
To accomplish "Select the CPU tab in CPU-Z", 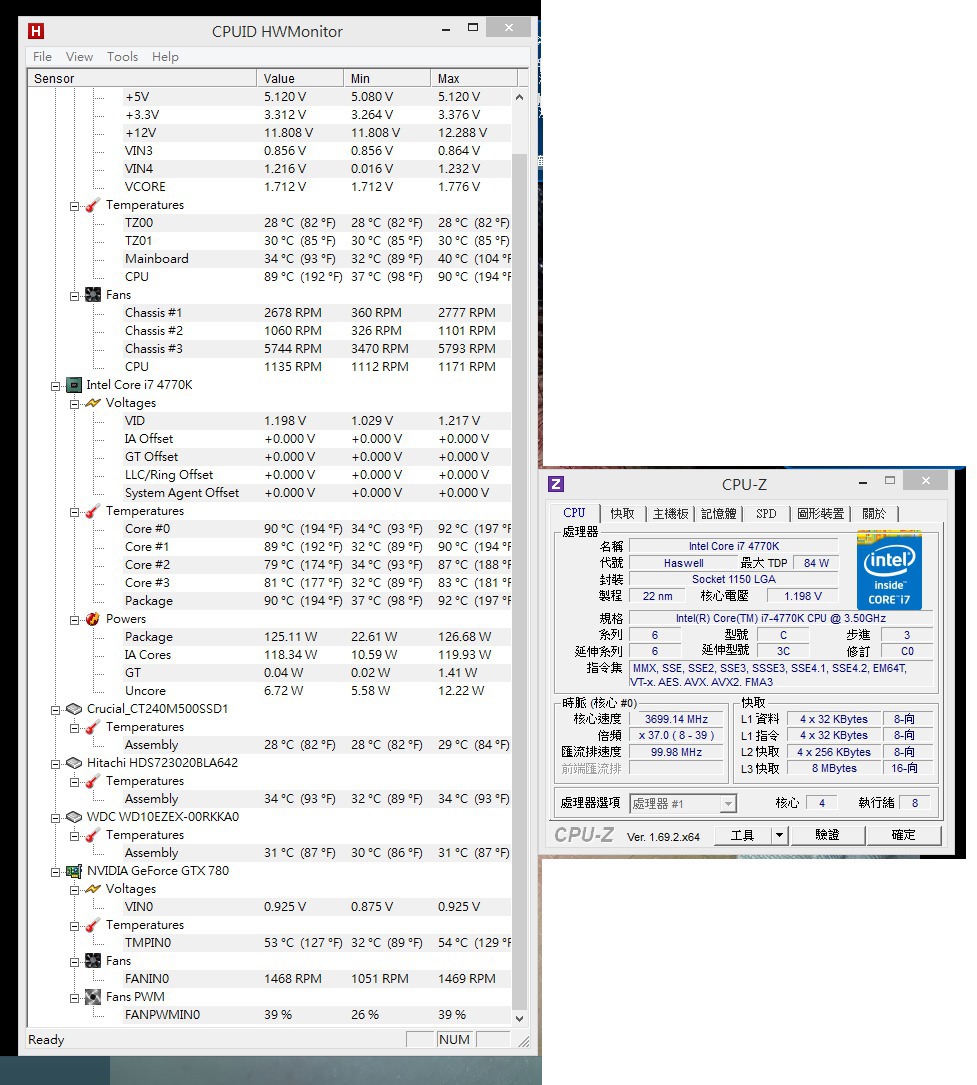I will coord(574,513).
